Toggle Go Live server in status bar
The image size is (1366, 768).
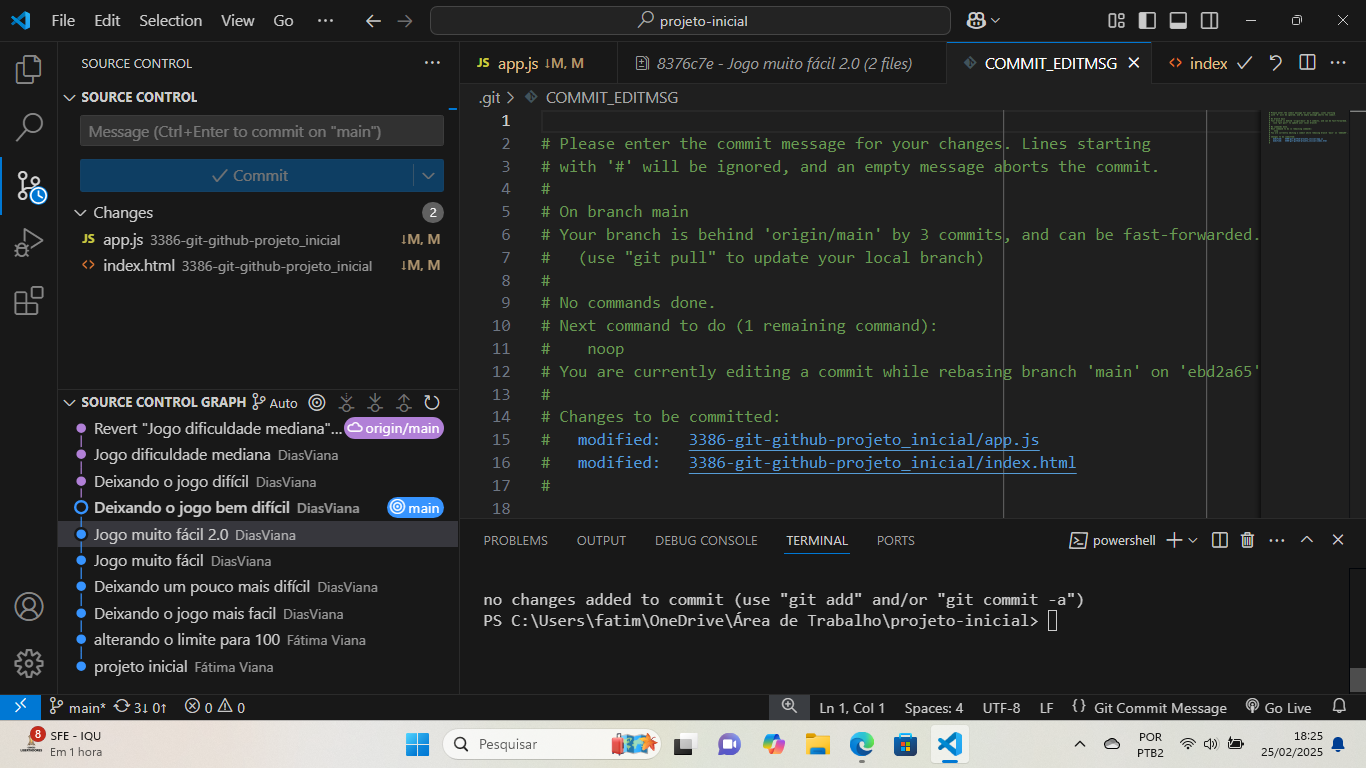coord(1278,707)
